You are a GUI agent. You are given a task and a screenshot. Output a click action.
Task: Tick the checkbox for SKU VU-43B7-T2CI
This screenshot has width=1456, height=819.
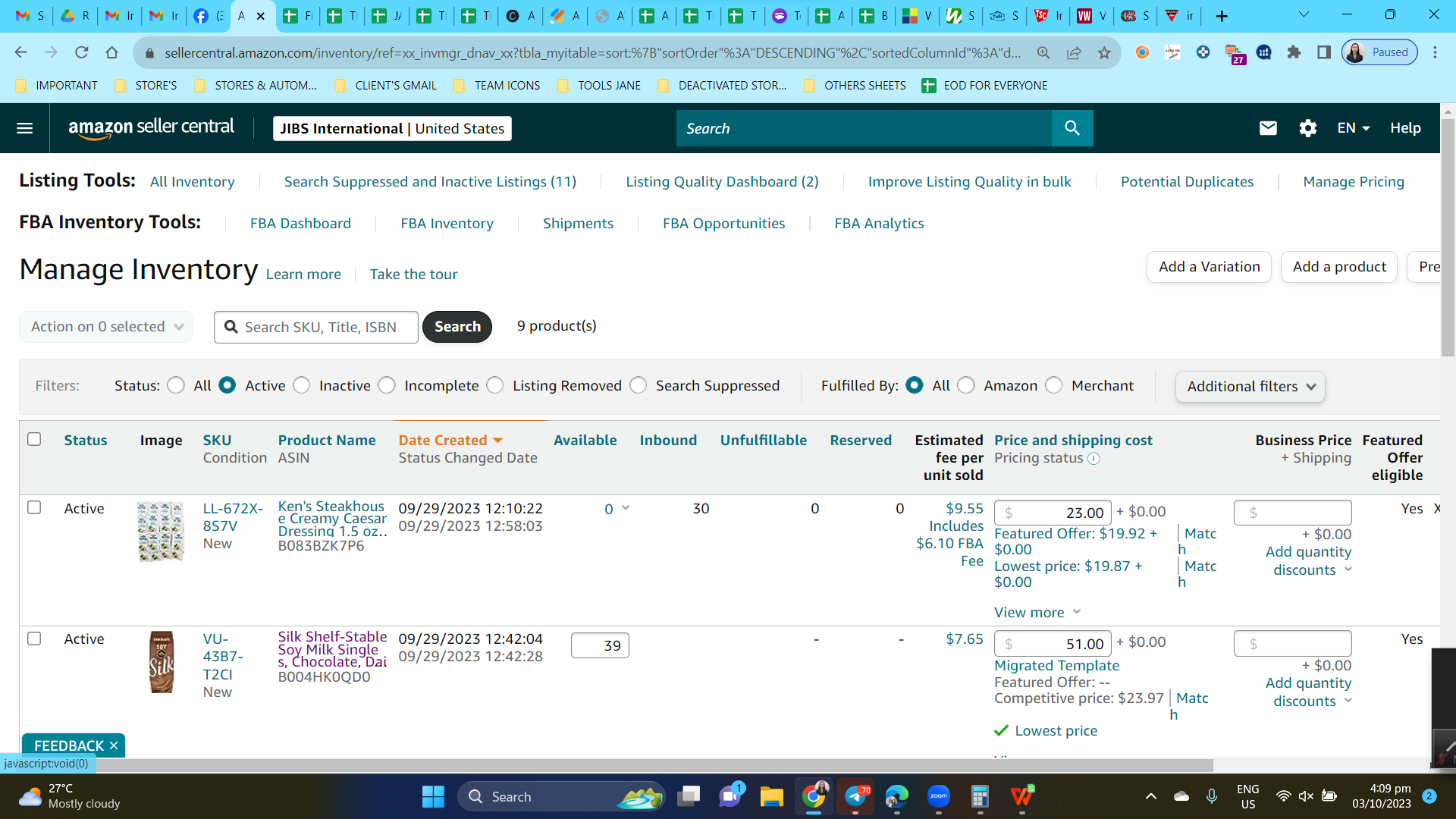coord(34,639)
